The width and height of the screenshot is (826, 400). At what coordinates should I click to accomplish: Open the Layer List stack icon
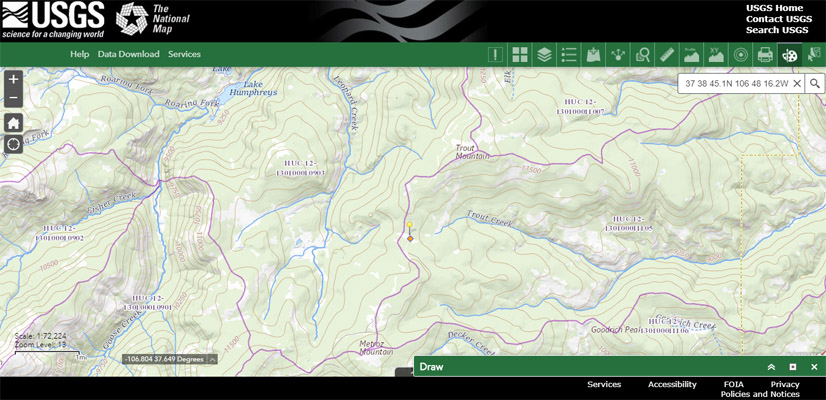[544, 55]
